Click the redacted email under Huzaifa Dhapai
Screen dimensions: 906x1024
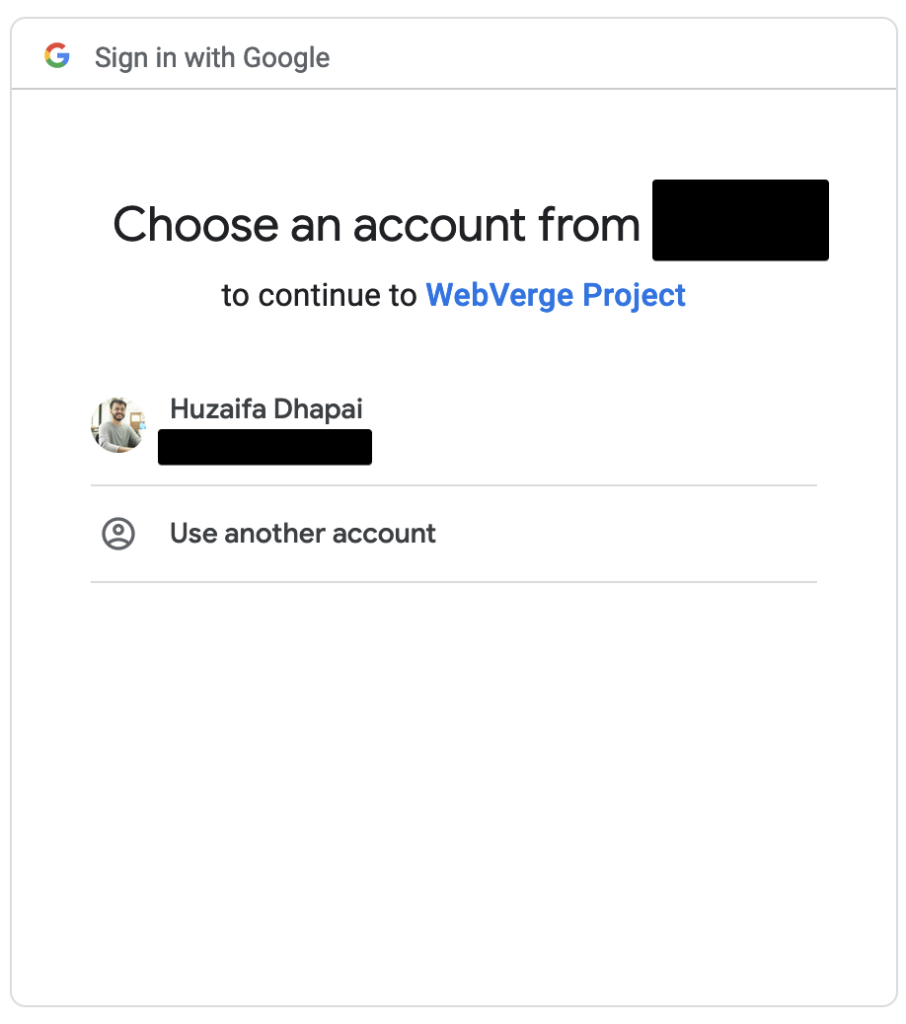tap(264, 446)
